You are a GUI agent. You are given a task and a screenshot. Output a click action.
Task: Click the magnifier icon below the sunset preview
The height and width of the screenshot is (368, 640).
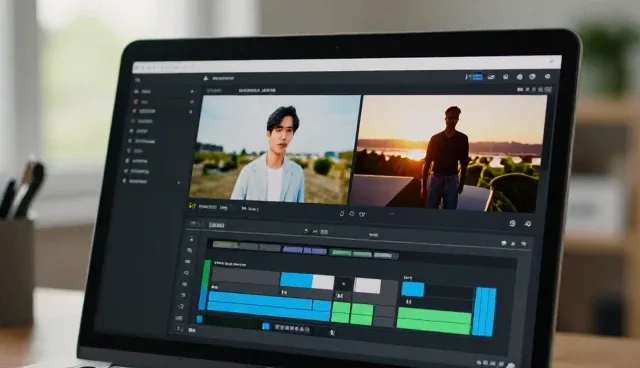point(527,224)
